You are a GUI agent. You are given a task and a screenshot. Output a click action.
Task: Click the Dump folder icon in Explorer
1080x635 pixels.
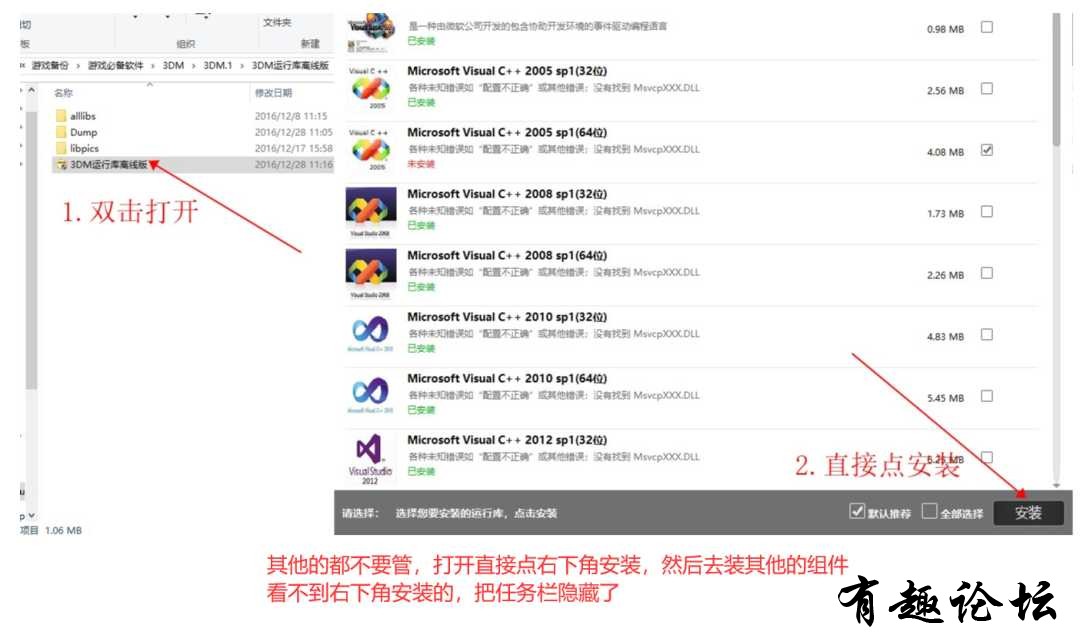click(61, 132)
